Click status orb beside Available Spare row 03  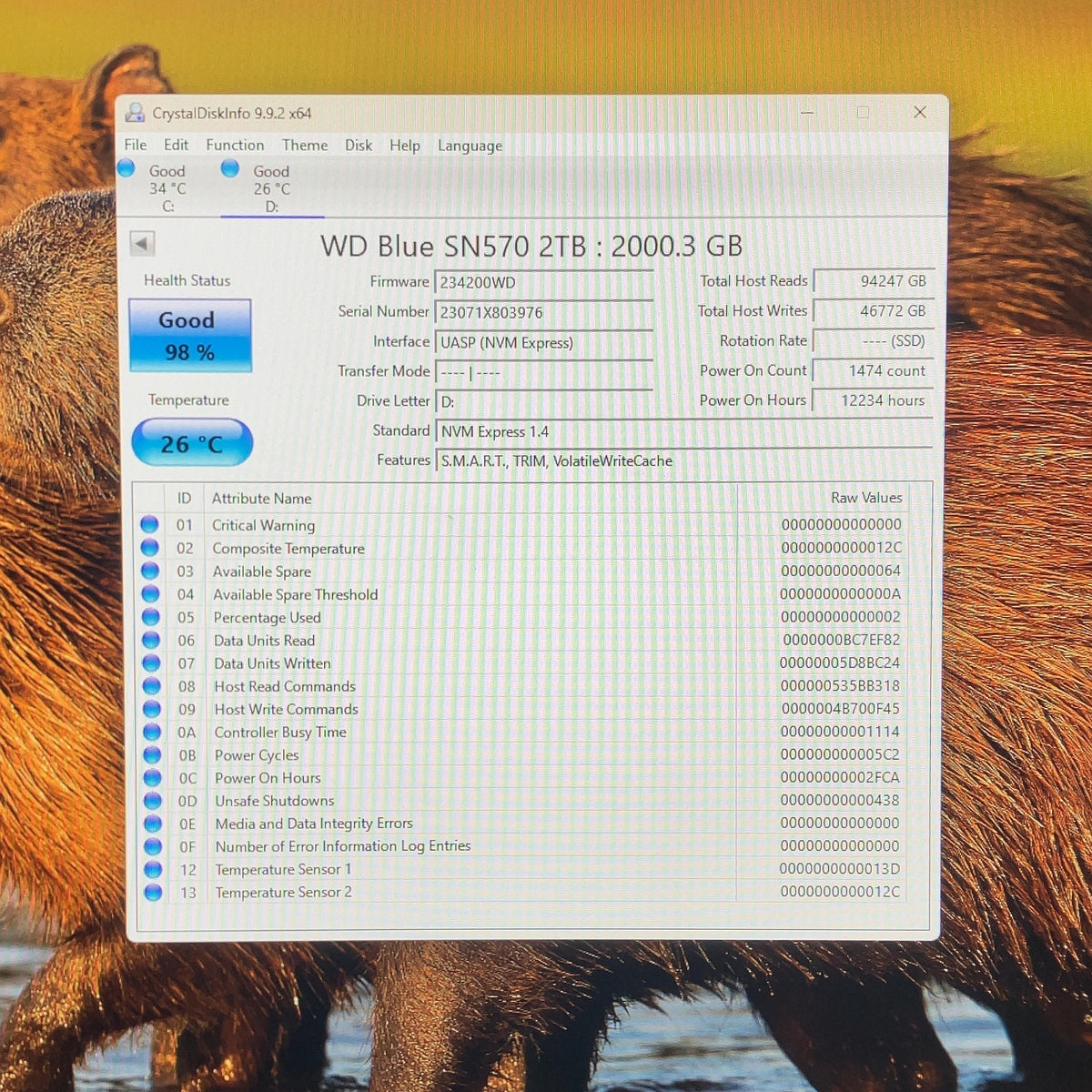[x=150, y=571]
